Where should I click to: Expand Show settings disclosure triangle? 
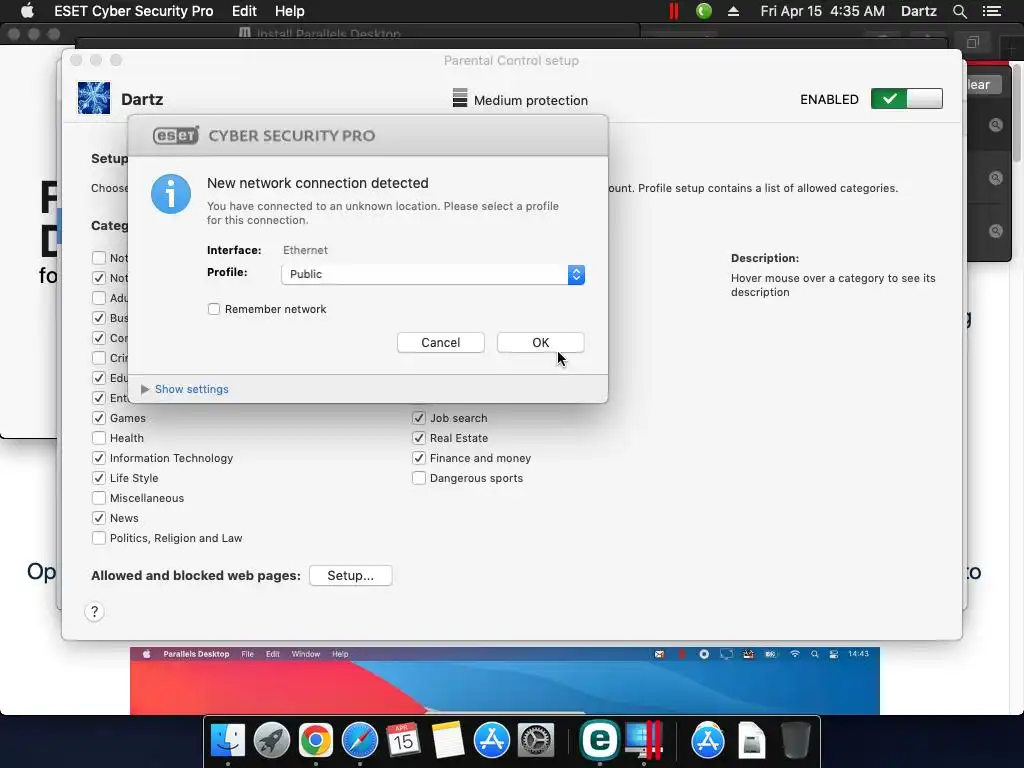[x=145, y=389]
